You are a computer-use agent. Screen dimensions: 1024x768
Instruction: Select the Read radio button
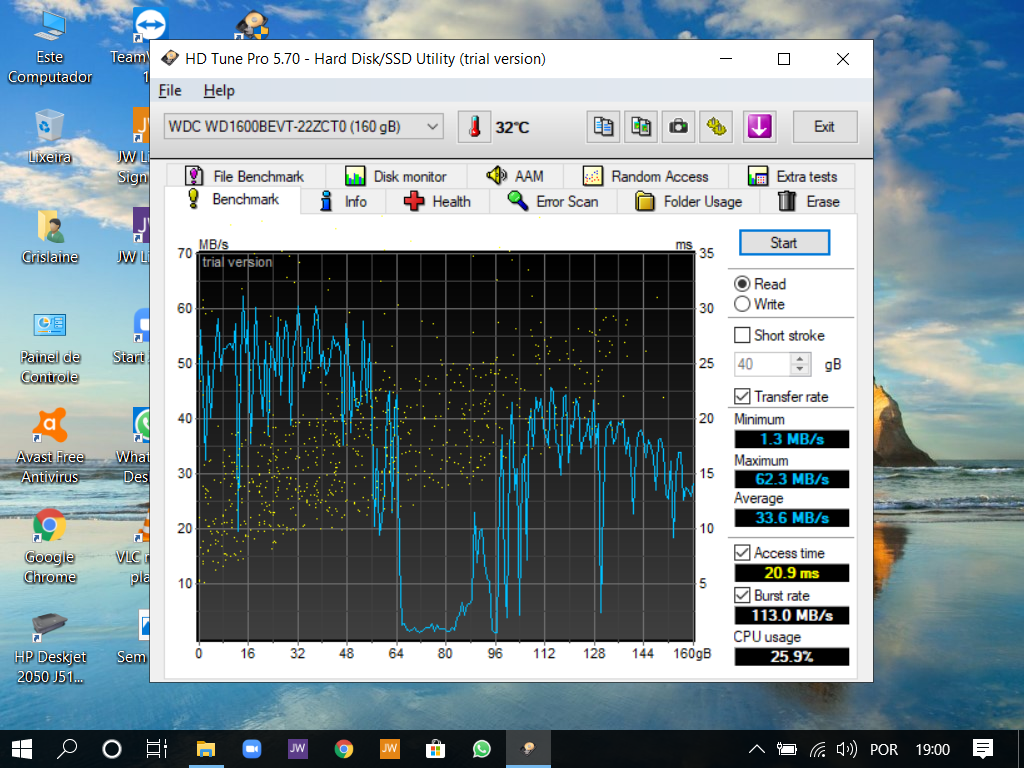click(x=742, y=284)
